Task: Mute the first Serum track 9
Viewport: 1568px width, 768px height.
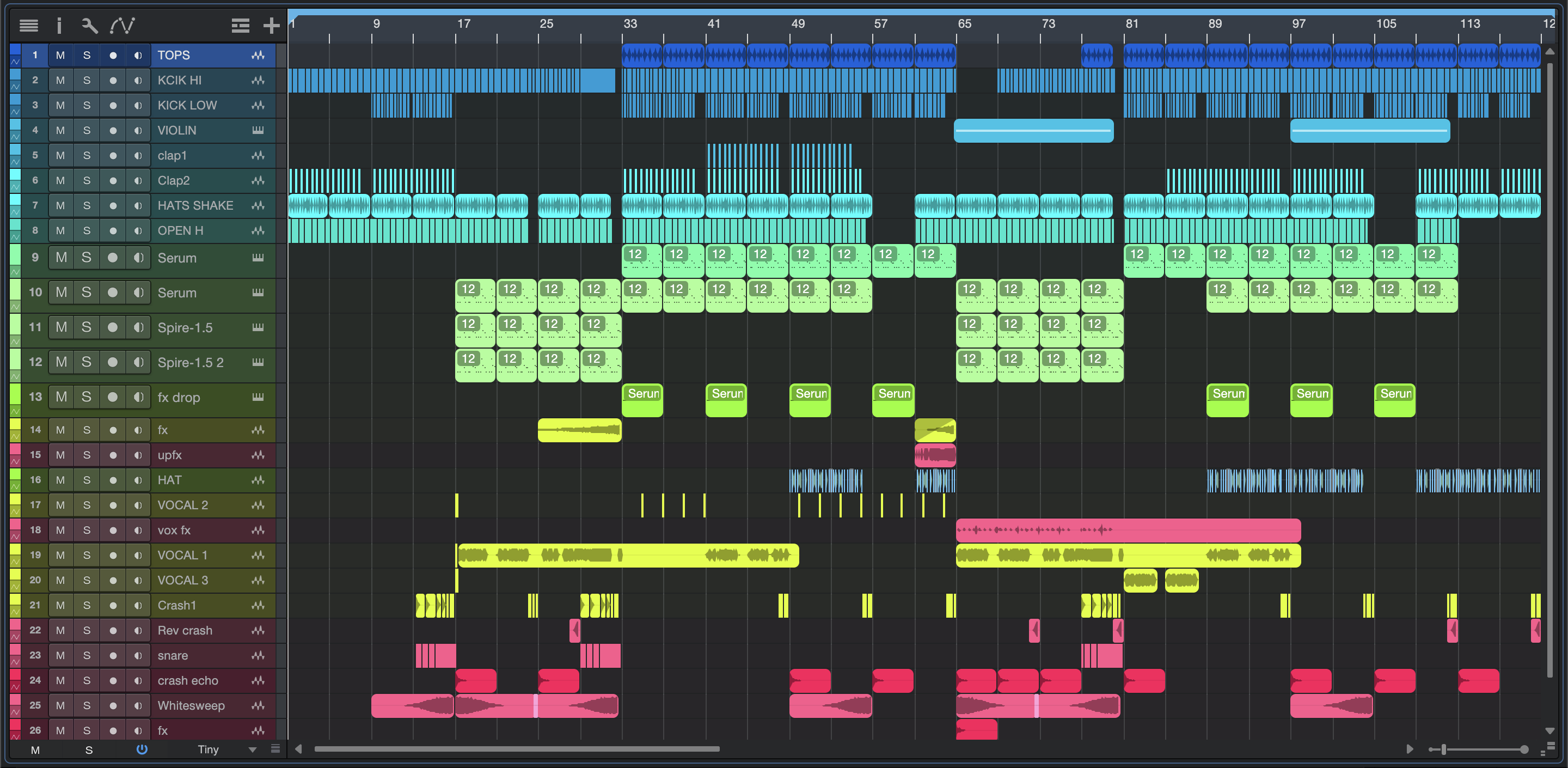Action: click(61, 258)
